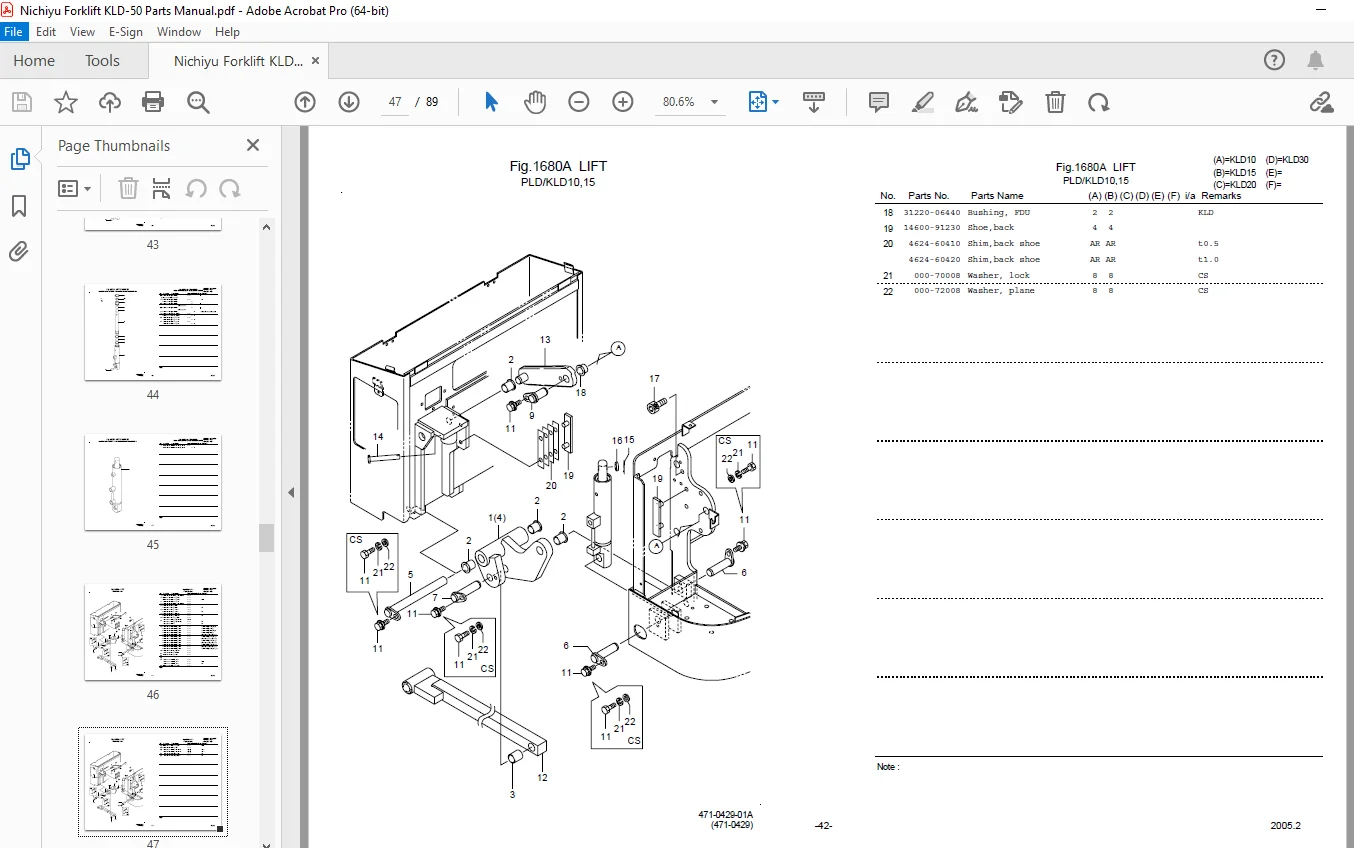Open the Bookmarks navigation pane
This screenshot has height=848, width=1354.
tap(20, 206)
